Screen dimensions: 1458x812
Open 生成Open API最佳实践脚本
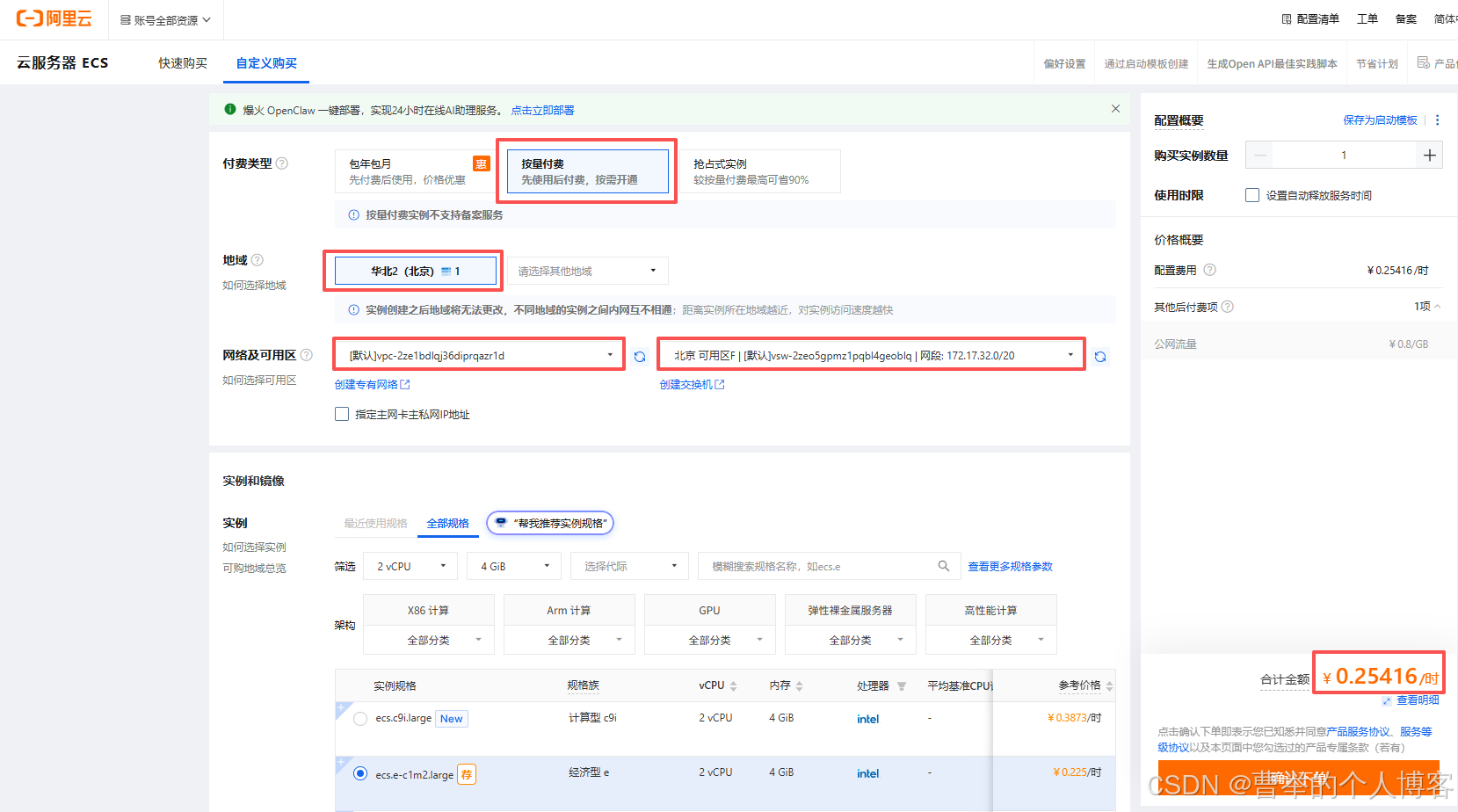[1272, 63]
